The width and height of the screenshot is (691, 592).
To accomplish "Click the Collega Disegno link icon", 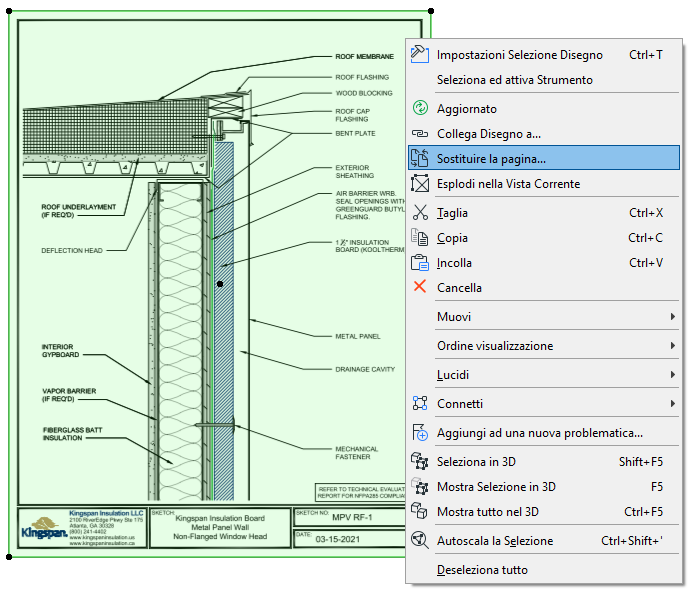I will tap(420, 133).
